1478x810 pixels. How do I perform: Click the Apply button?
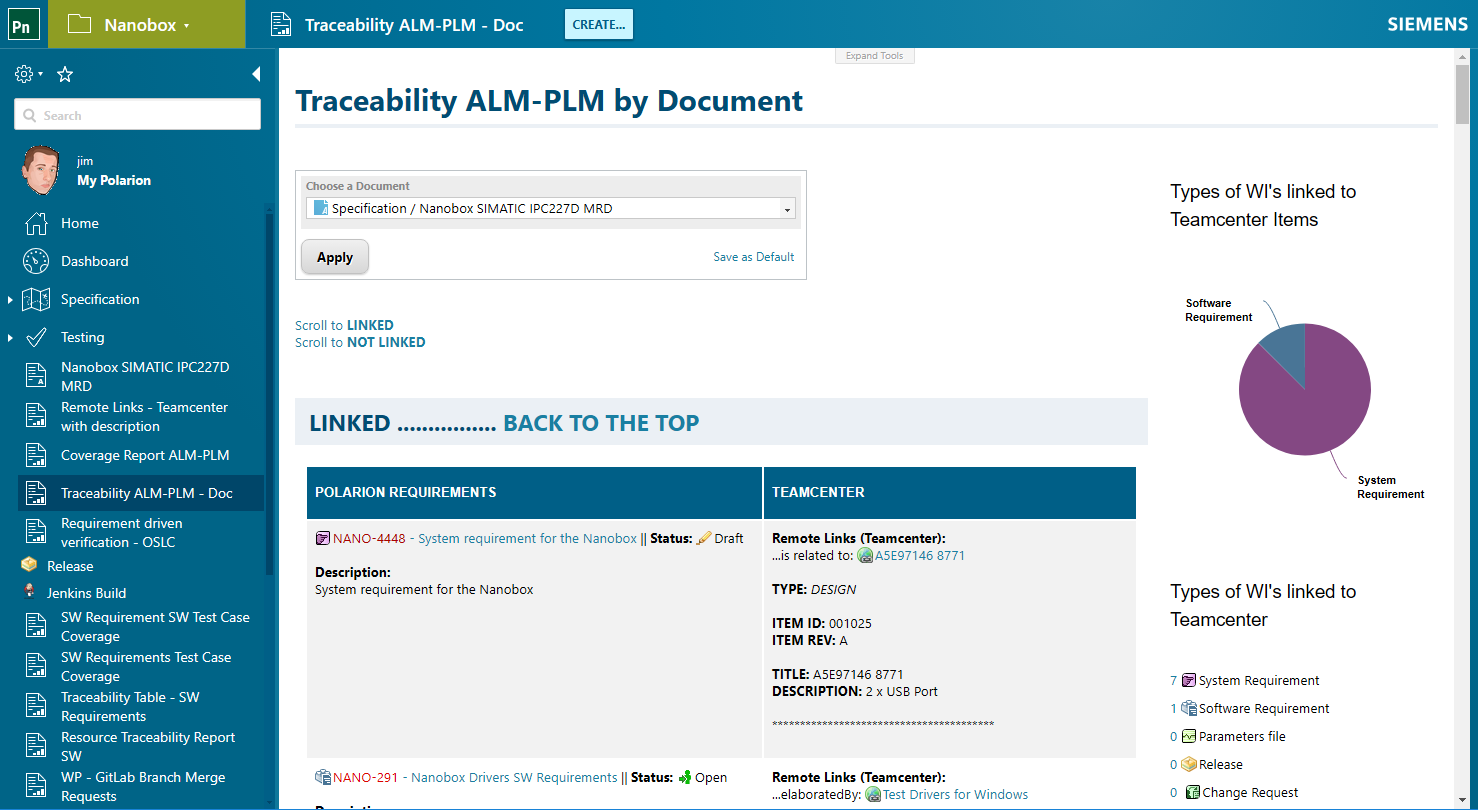334,256
